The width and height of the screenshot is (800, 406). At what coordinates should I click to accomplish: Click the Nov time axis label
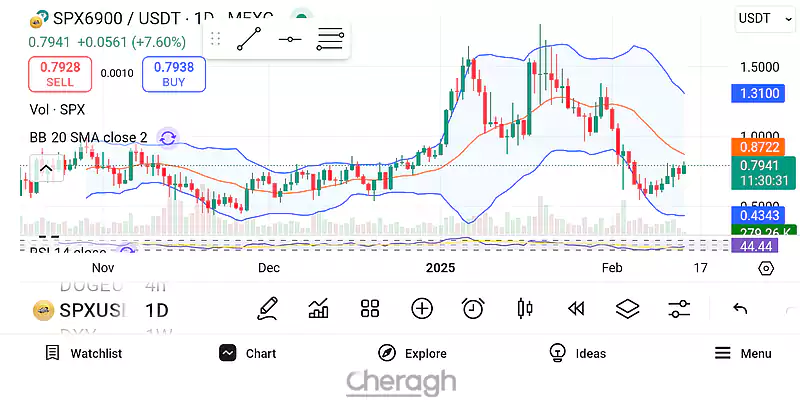click(103, 268)
